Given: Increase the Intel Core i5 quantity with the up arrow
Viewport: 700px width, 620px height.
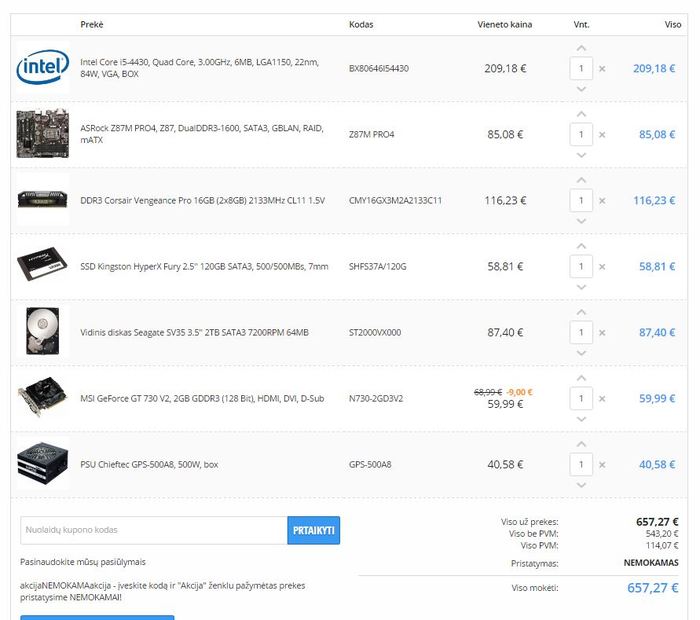Looking at the screenshot, I should (x=581, y=48).
